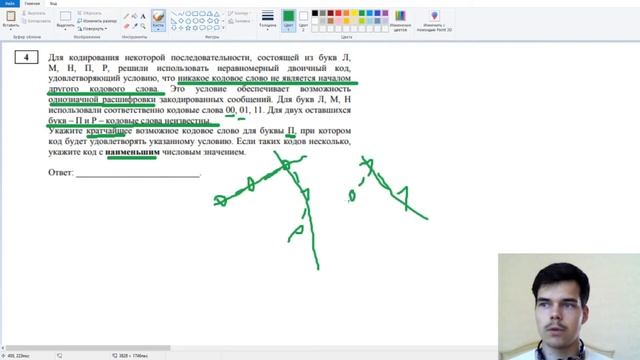Viewport: 640px width, 360px height.
Task: Expand the Select (Выделить) dropdown arrow
Action: point(65,29)
